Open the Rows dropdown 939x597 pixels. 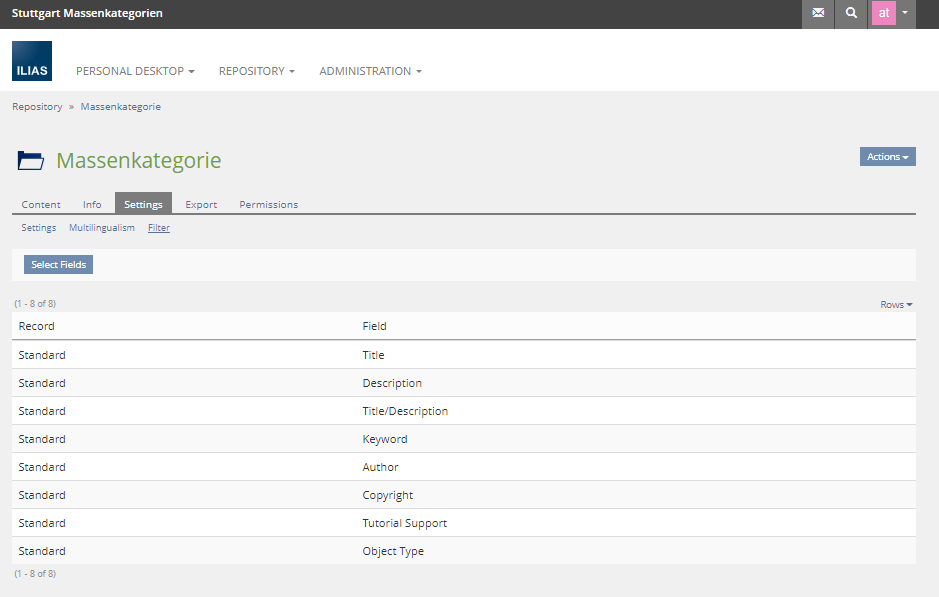click(x=896, y=305)
